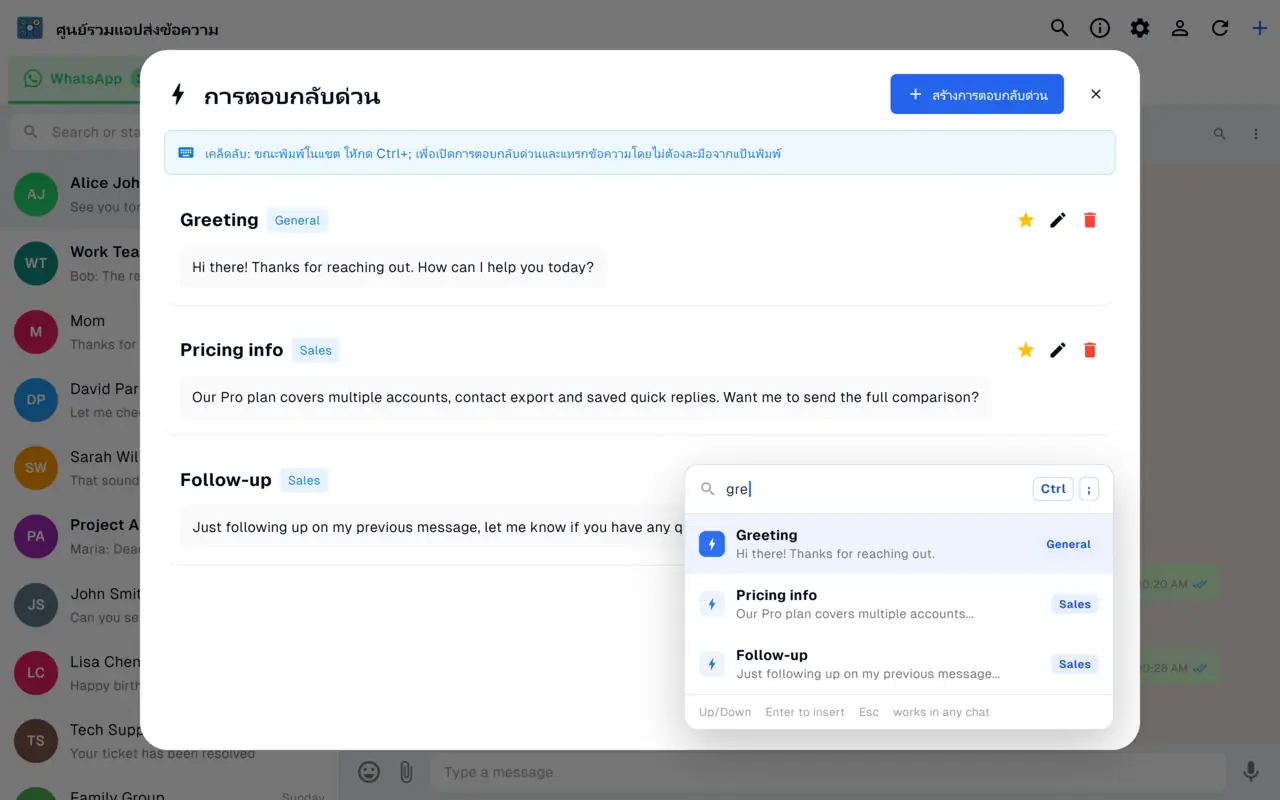The width and height of the screenshot is (1280, 800).
Task: Choose Follow-up from the quick insert list
Action: (899, 664)
